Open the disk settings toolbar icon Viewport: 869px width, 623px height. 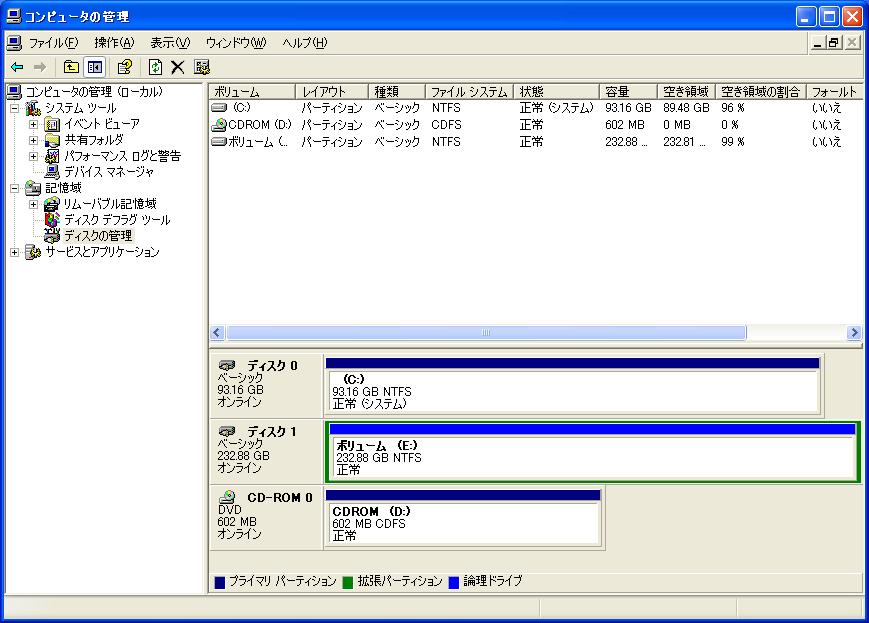coord(202,67)
